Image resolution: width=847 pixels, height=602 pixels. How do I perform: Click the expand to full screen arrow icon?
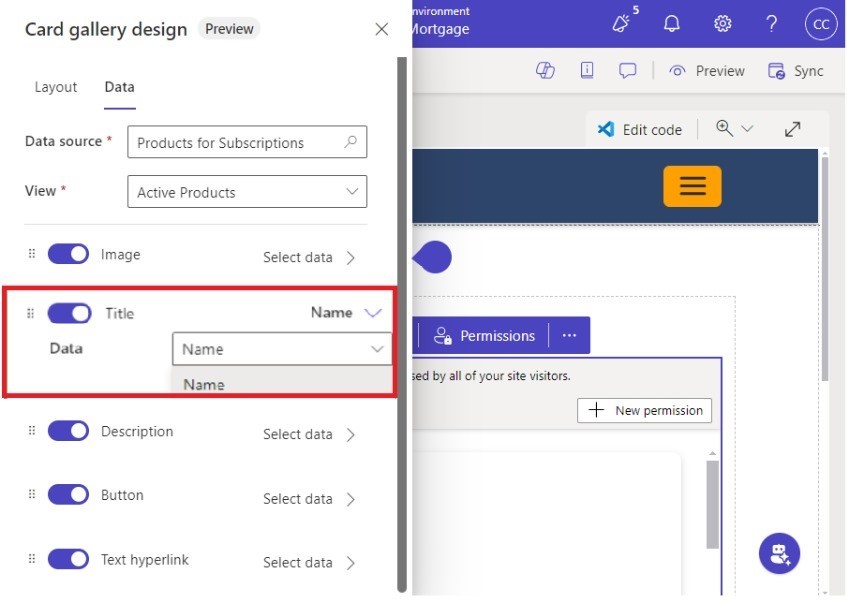pos(792,129)
